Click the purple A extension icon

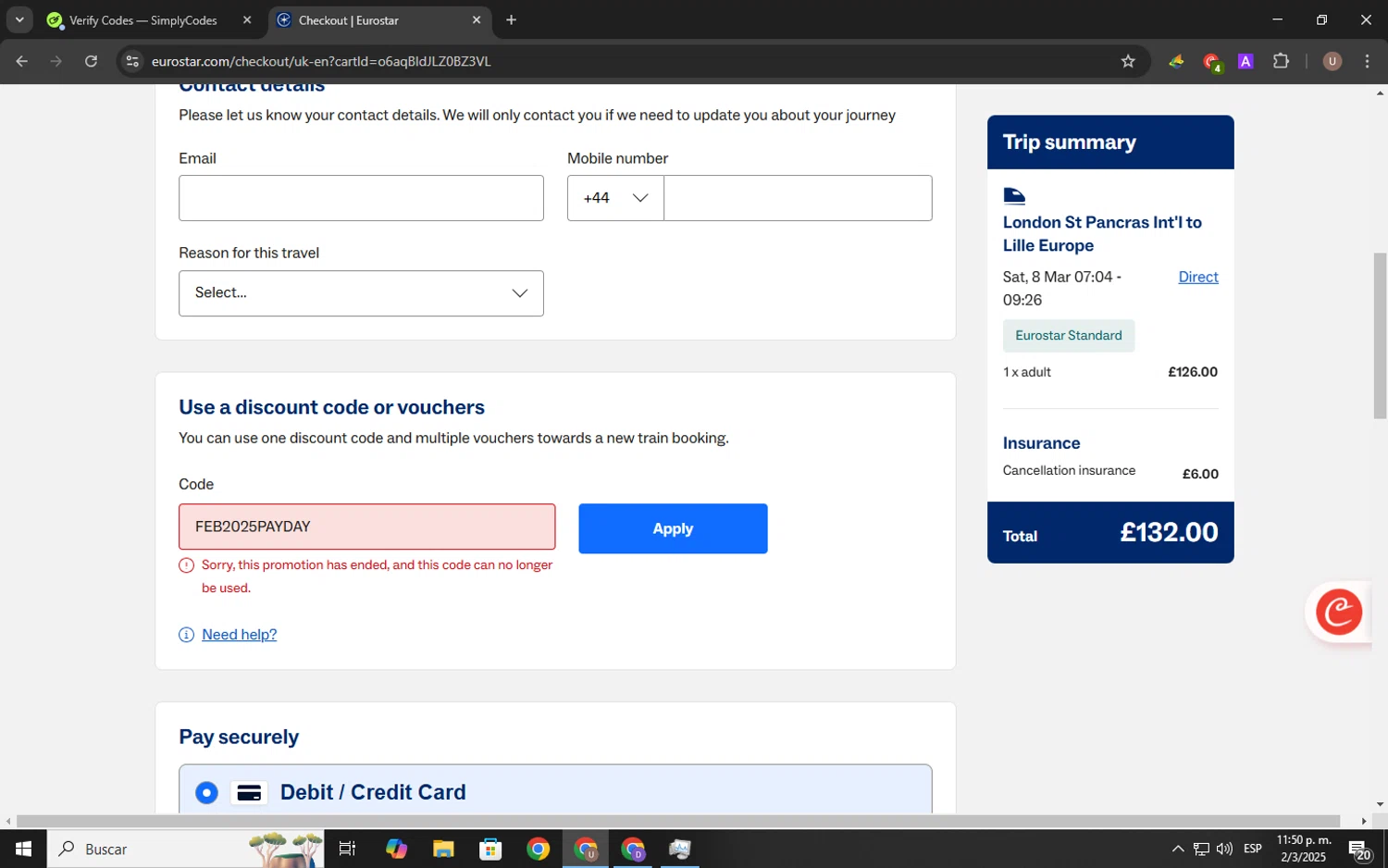(x=1245, y=61)
